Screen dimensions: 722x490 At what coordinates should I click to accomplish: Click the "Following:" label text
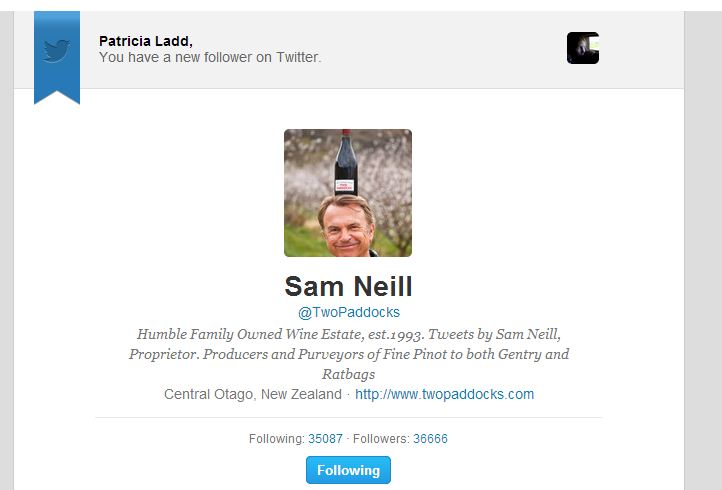point(277,438)
